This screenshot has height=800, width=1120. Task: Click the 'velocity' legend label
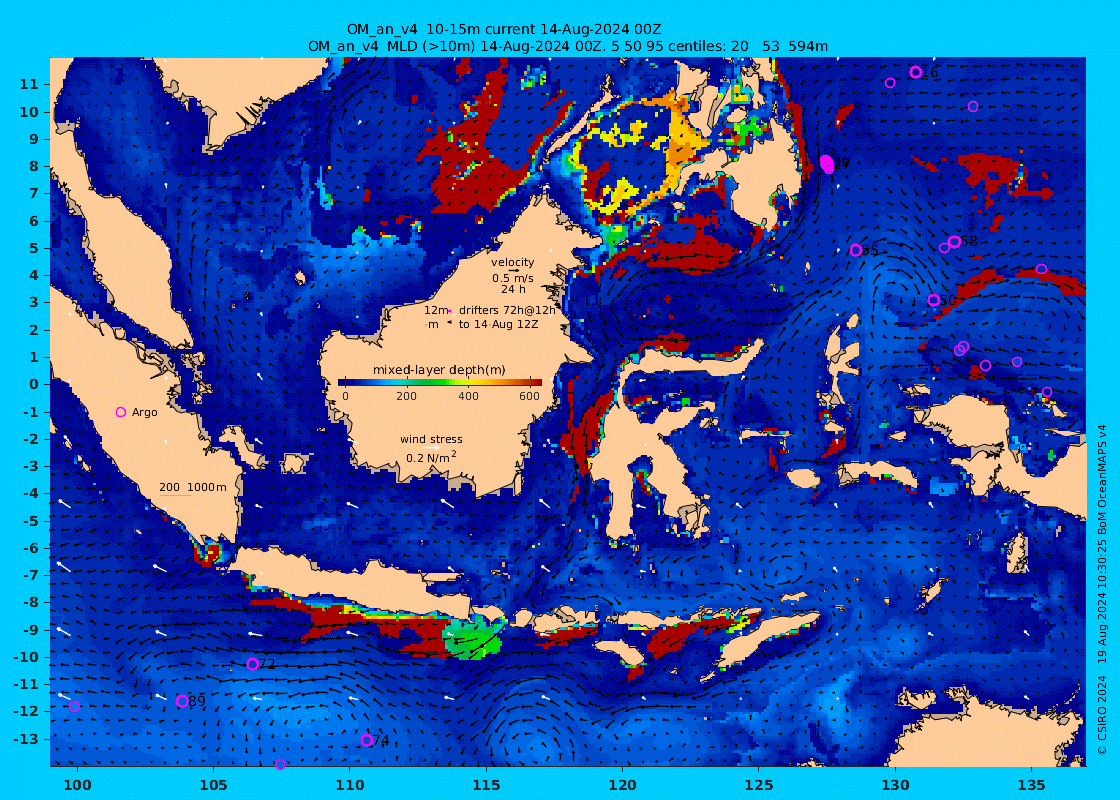tap(512, 262)
